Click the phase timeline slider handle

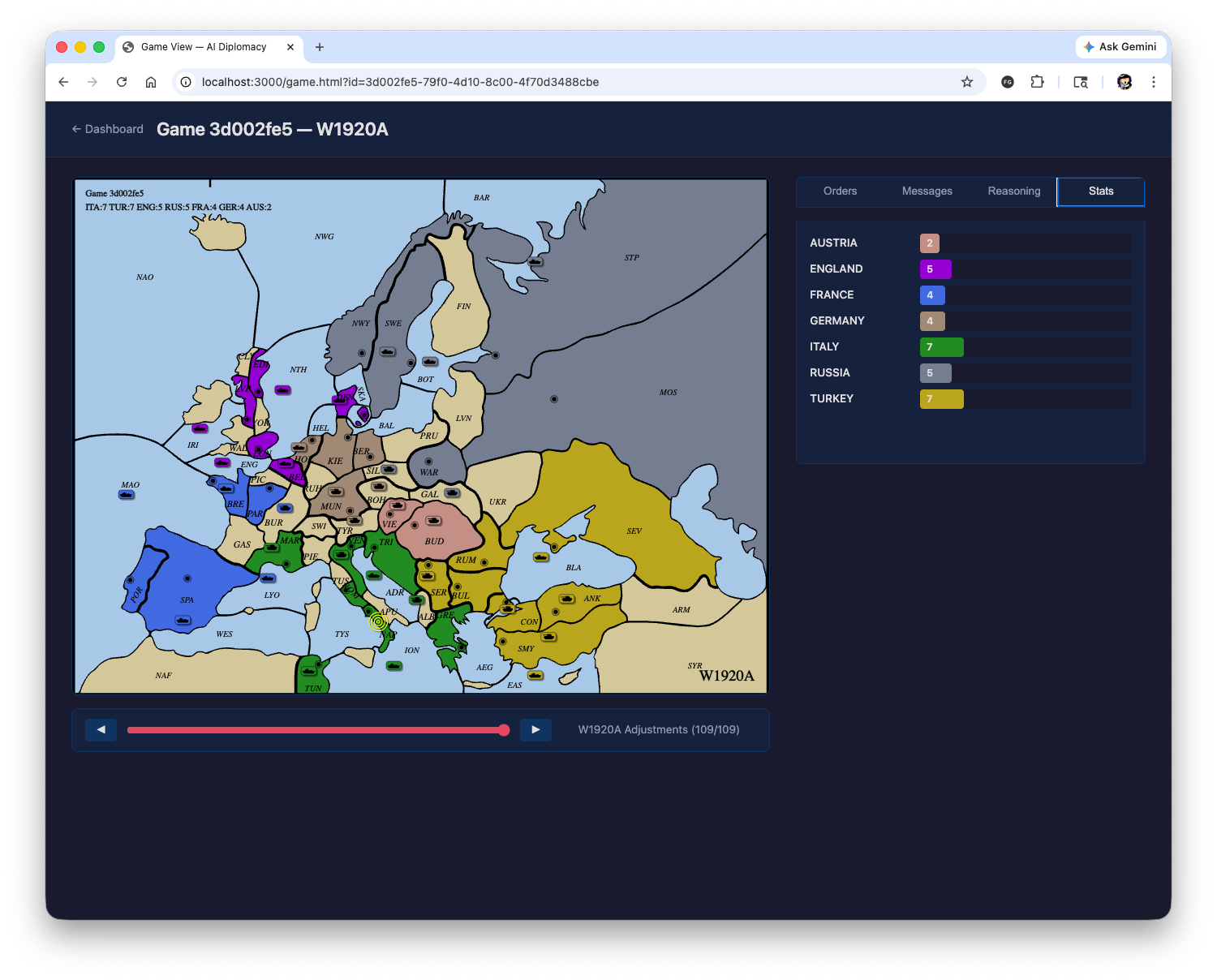(504, 730)
